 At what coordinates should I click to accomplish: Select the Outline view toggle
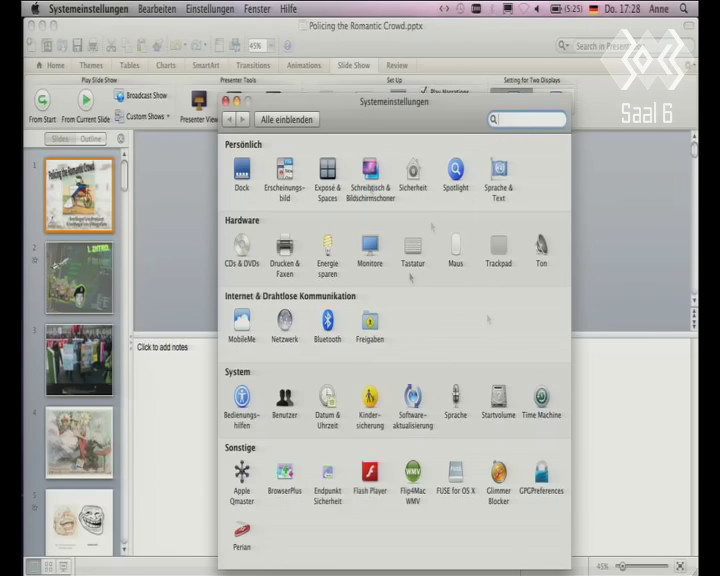(x=90, y=139)
